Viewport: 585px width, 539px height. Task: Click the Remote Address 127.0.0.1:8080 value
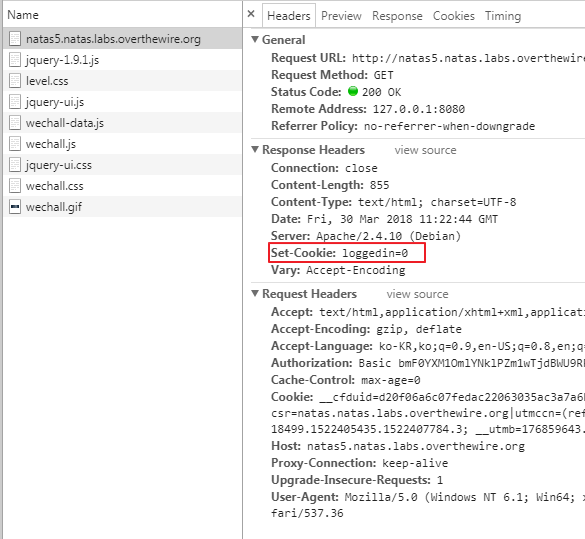[419, 109]
